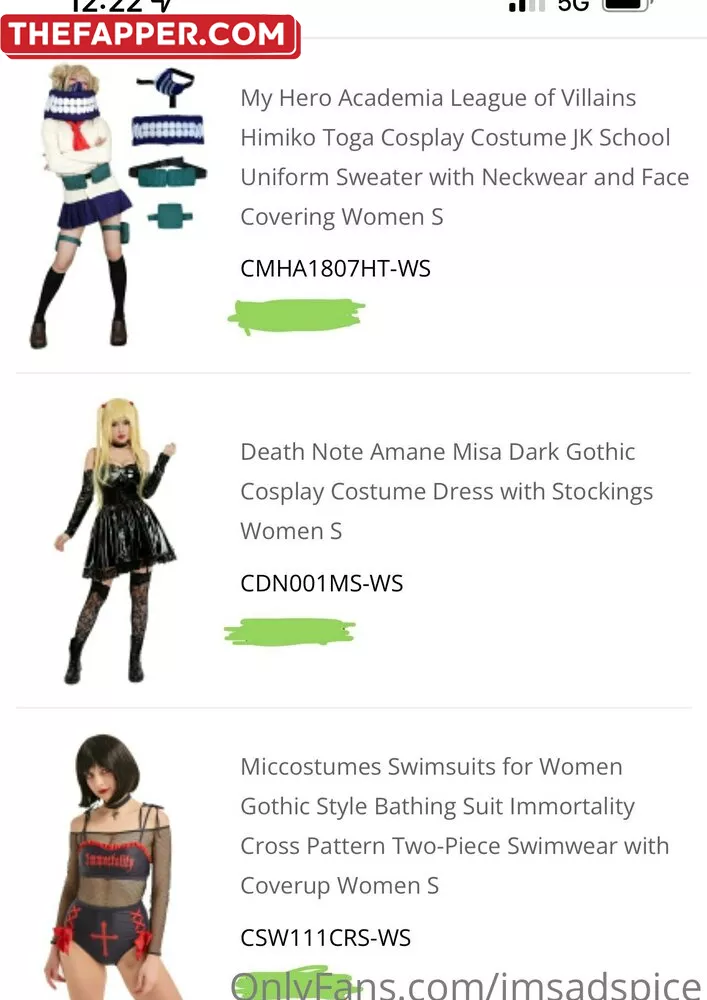Tap the blue headband accessory image

168,131
